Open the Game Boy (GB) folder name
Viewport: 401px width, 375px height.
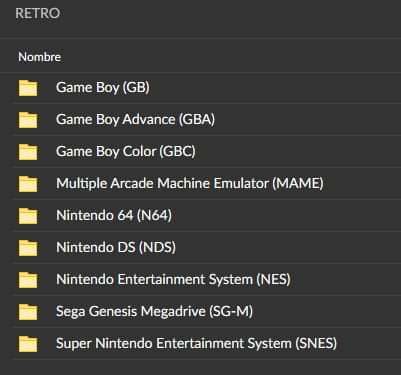(103, 88)
